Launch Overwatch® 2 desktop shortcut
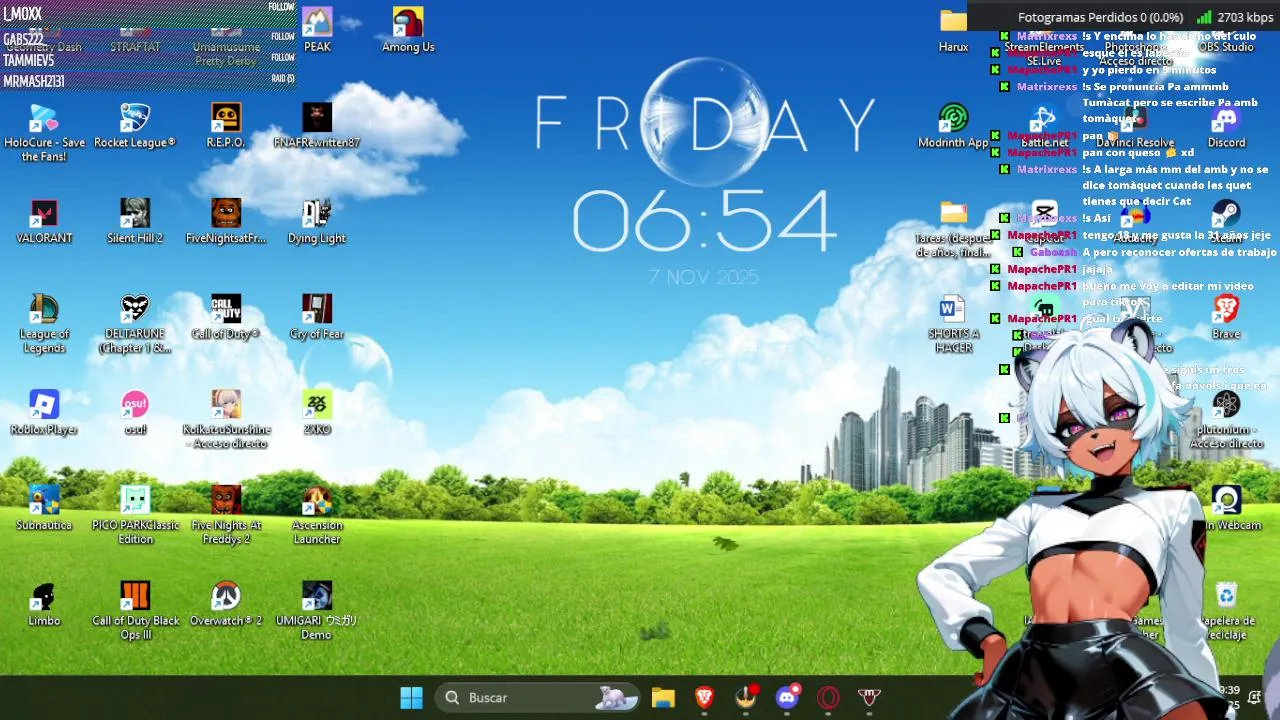The image size is (1280, 720). pos(226,605)
